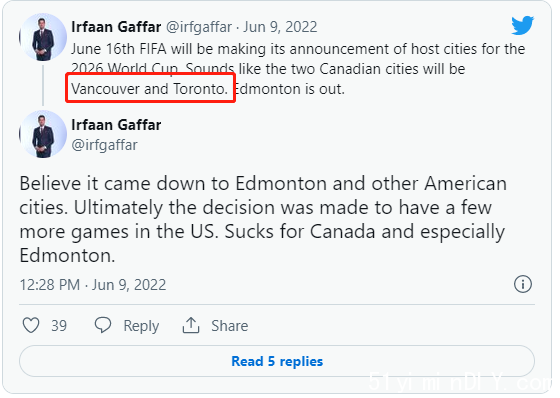Click the highlighted Vancouver and Toronto text
This screenshot has width=560, height=398.
tap(150, 89)
